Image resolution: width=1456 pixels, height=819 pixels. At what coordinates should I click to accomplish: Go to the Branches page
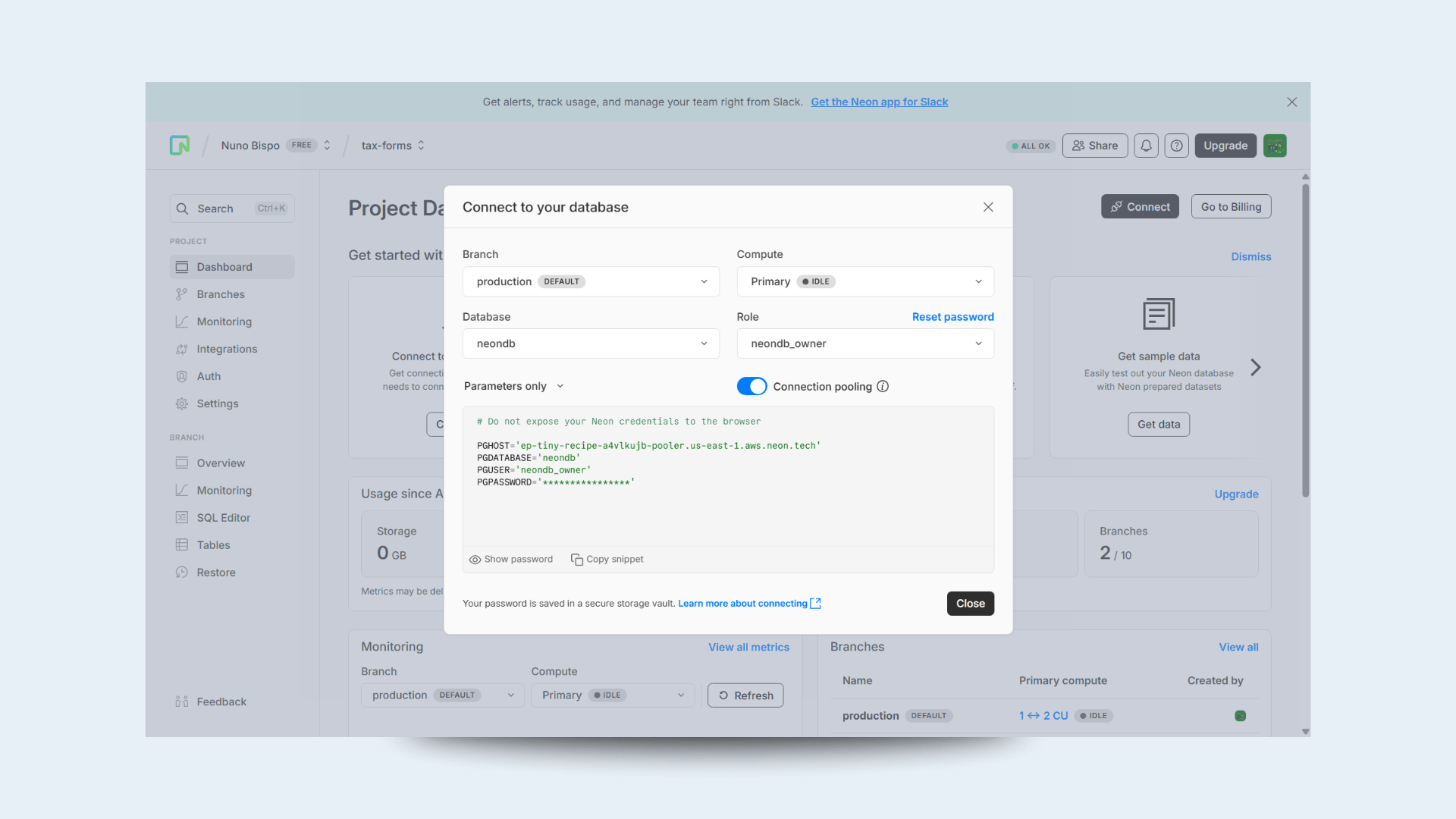[221, 293]
